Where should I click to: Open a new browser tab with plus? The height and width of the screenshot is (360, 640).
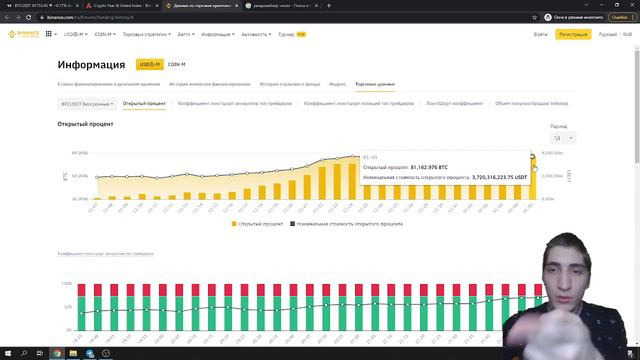[329, 6]
